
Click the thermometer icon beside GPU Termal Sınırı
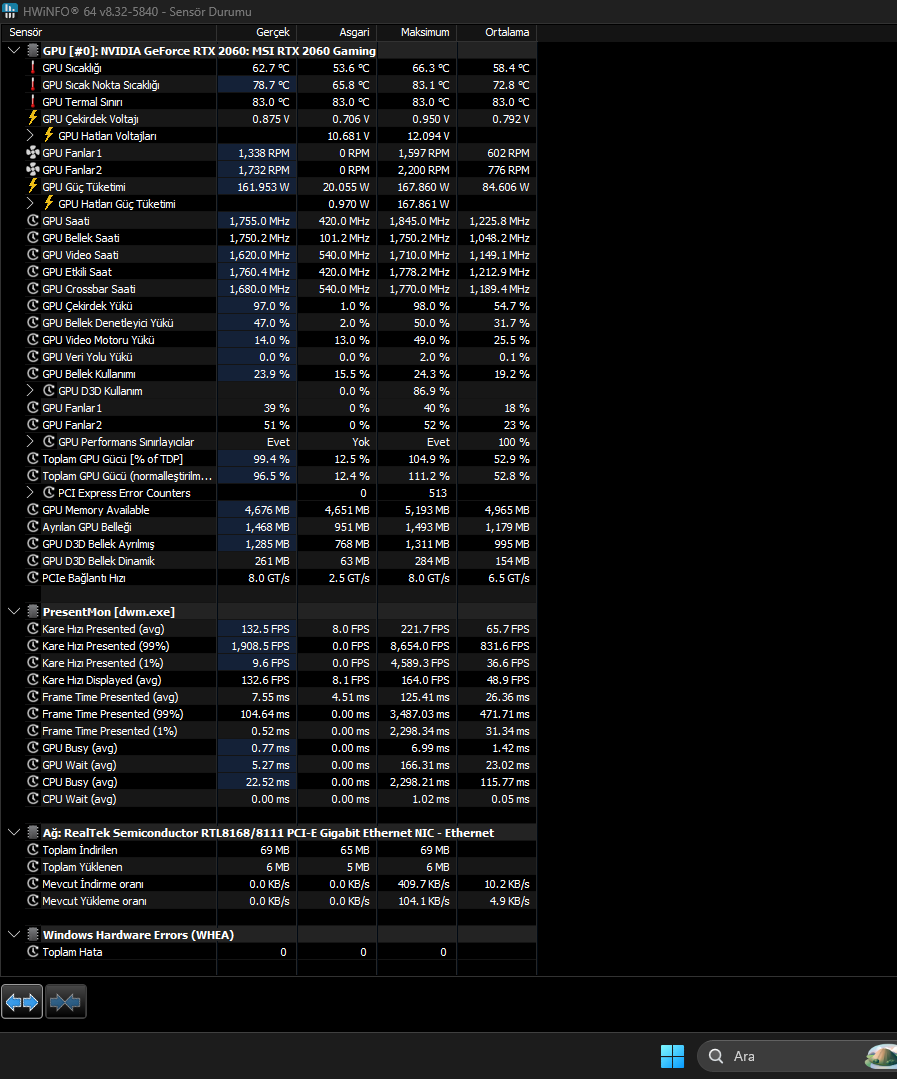pos(32,102)
